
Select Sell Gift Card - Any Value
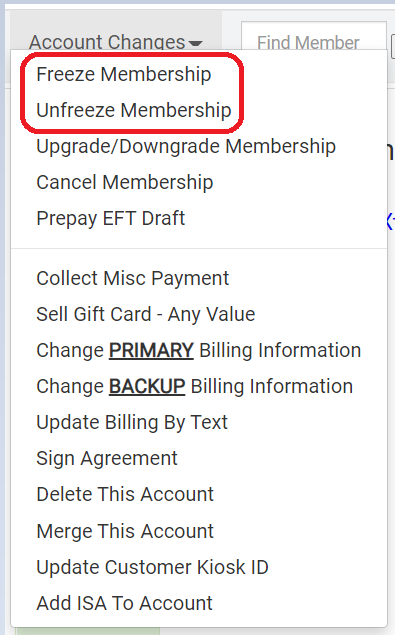[145, 314]
